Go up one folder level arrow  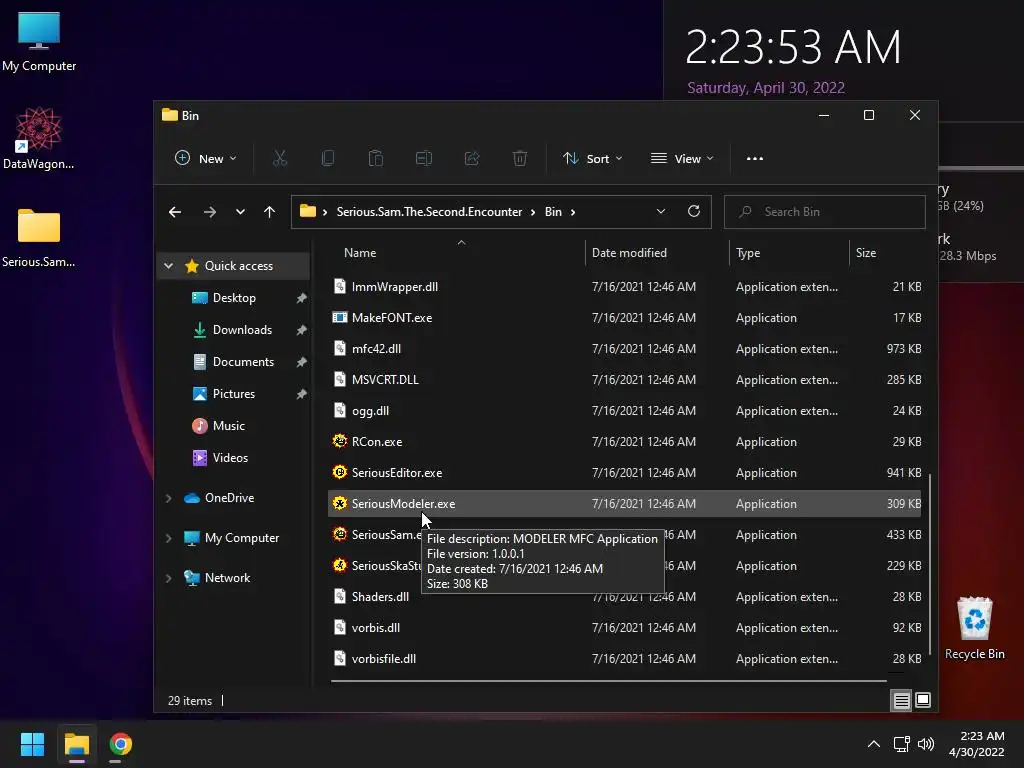pyautogui.click(x=269, y=212)
